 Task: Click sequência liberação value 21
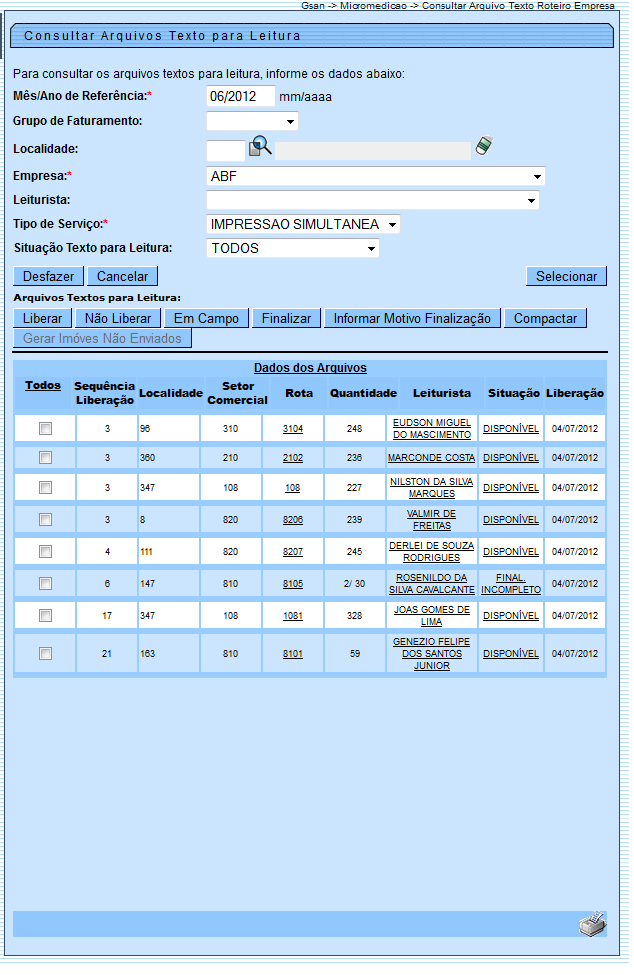pyautogui.click(x=107, y=654)
